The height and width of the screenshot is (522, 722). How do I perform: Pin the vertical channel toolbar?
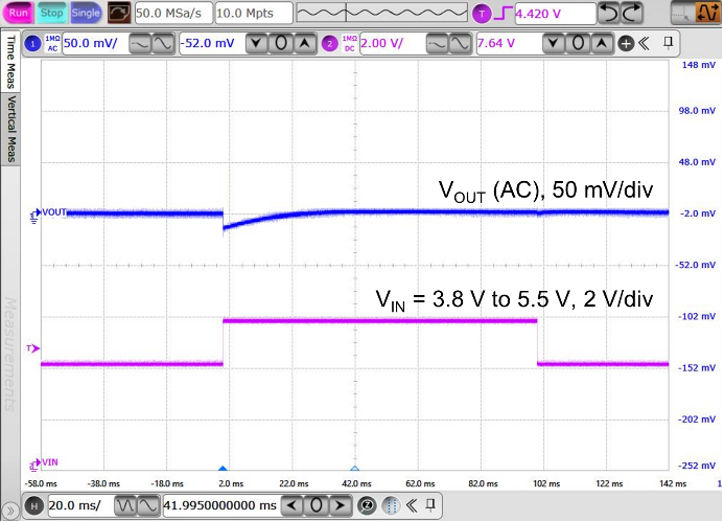tap(669, 43)
